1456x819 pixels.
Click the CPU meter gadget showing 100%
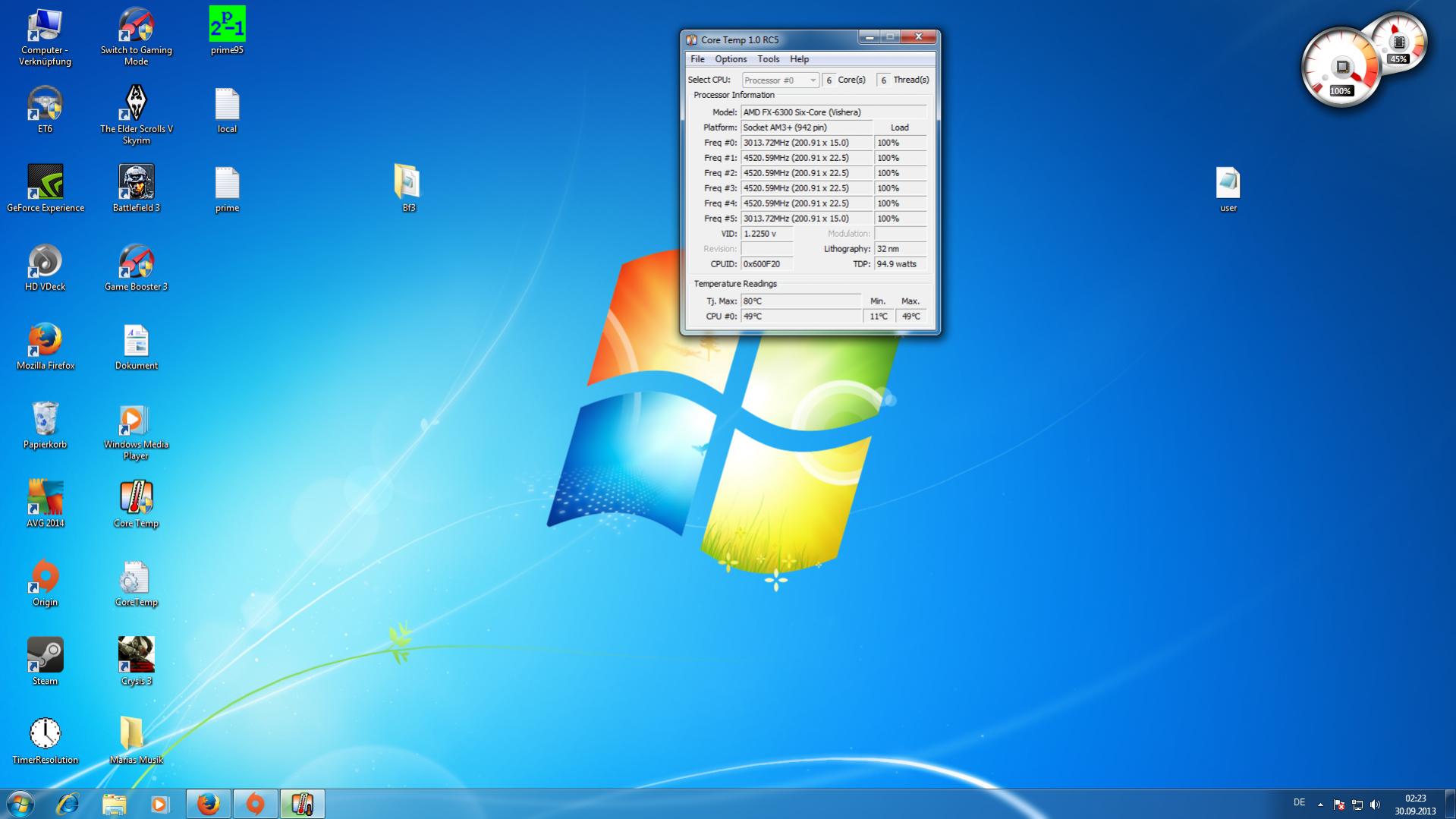click(x=1340, y=68)
